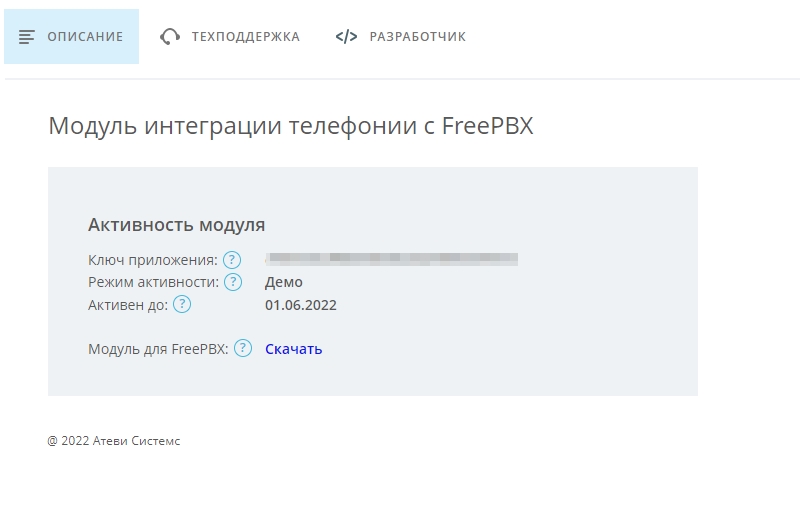Click the Активность модуля heading
This screenshot has height=521, width=800.
point(176,224)
